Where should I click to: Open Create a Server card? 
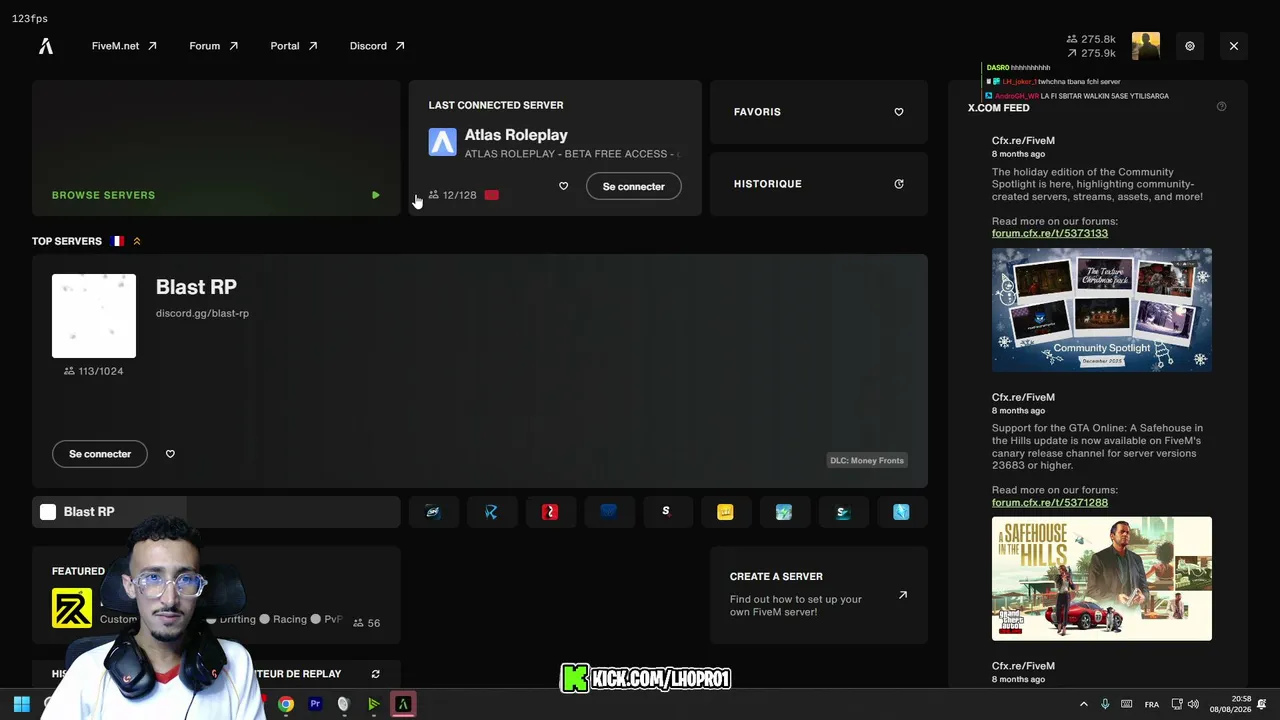819,595
